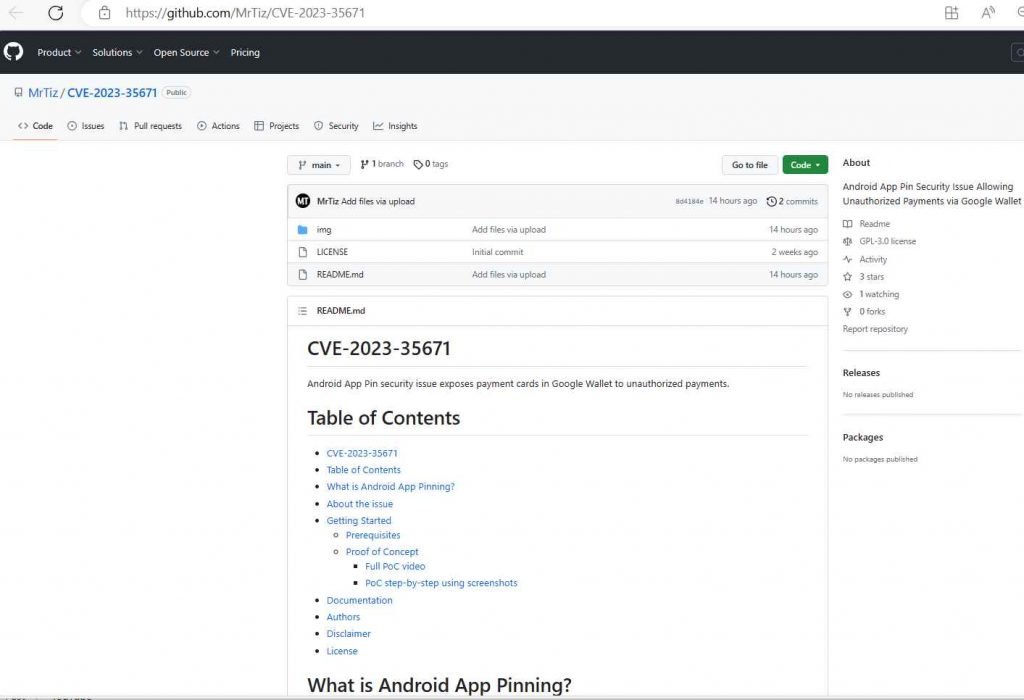Open README.md in the file list
The height and width of the screenshot is (700, 1024).
(340, 274)
